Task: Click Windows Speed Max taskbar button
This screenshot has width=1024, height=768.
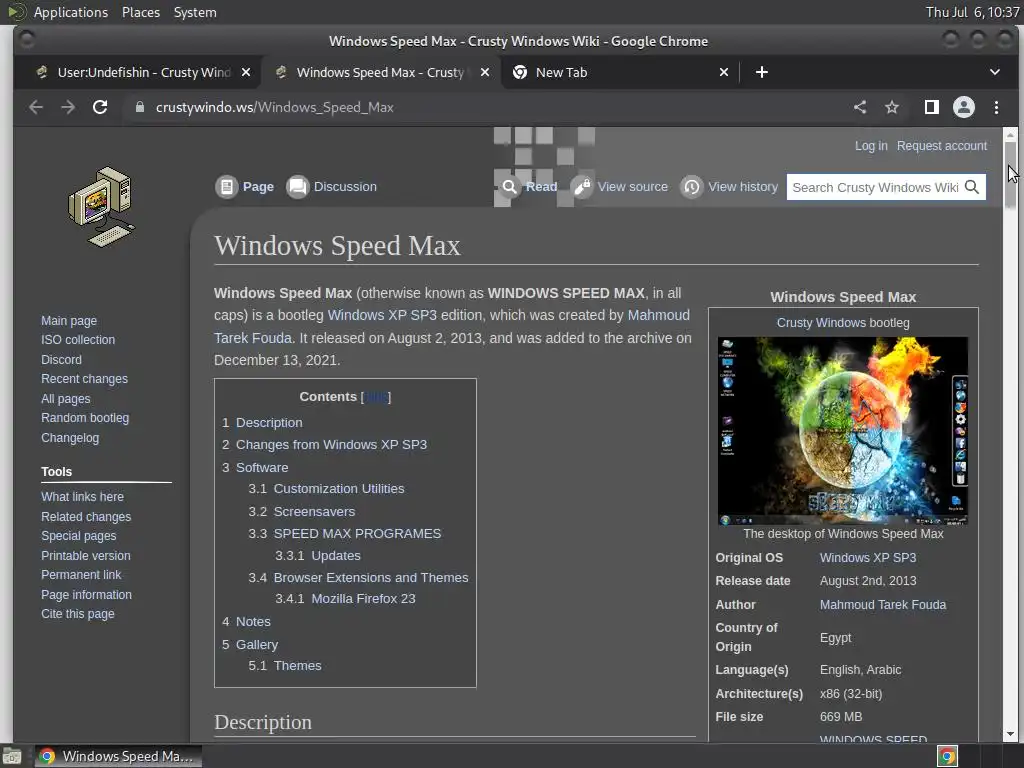Action: pos(118,756)
